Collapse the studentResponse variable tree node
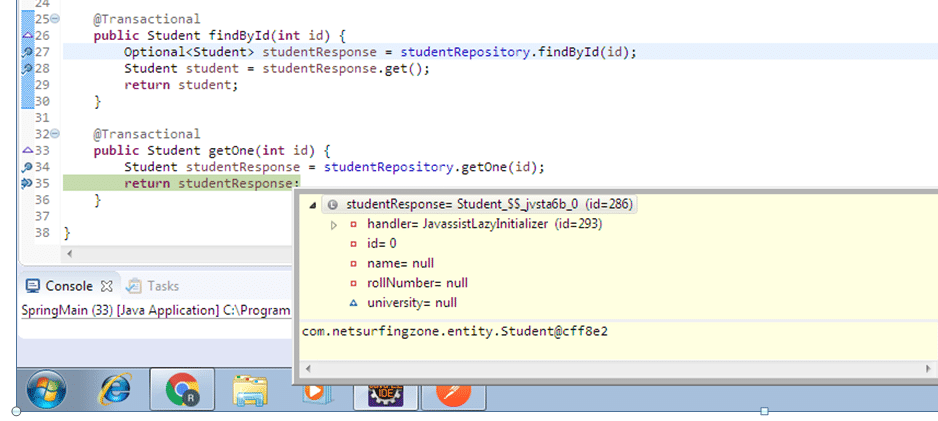This screenshot has width=938, height=421. (x=313, y=205)
